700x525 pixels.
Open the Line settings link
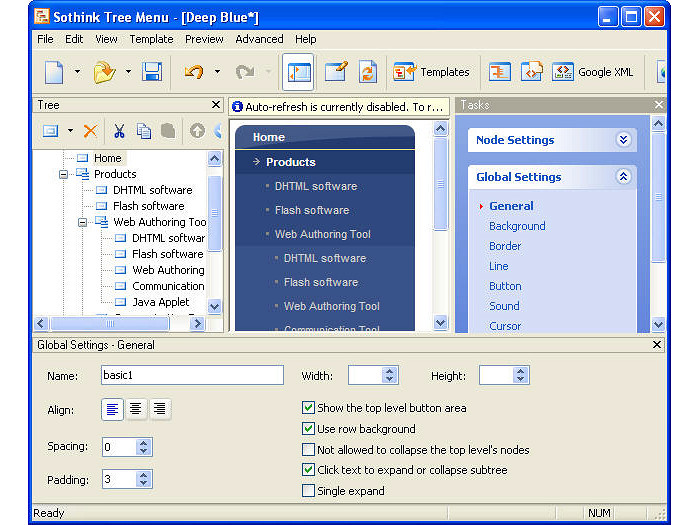pos(499,267)
